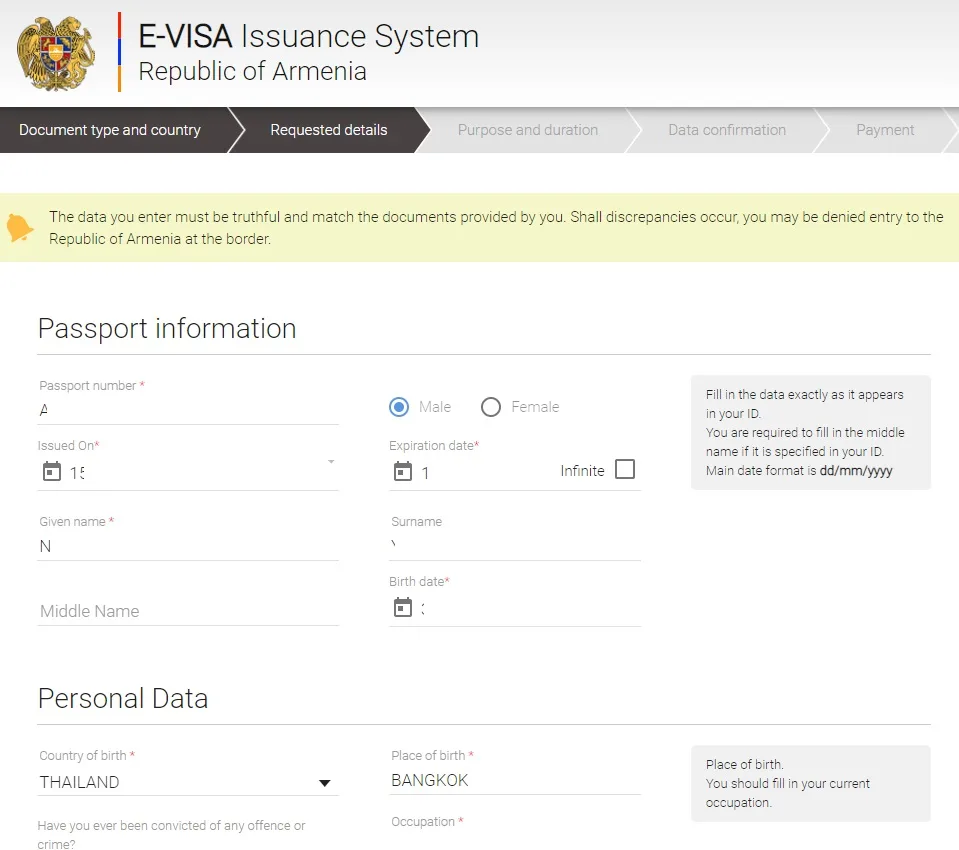This screenshot has width=959, height=850.
Task: Click the Passport information heading
Action: pyautogui.click(x=167, y=328)
